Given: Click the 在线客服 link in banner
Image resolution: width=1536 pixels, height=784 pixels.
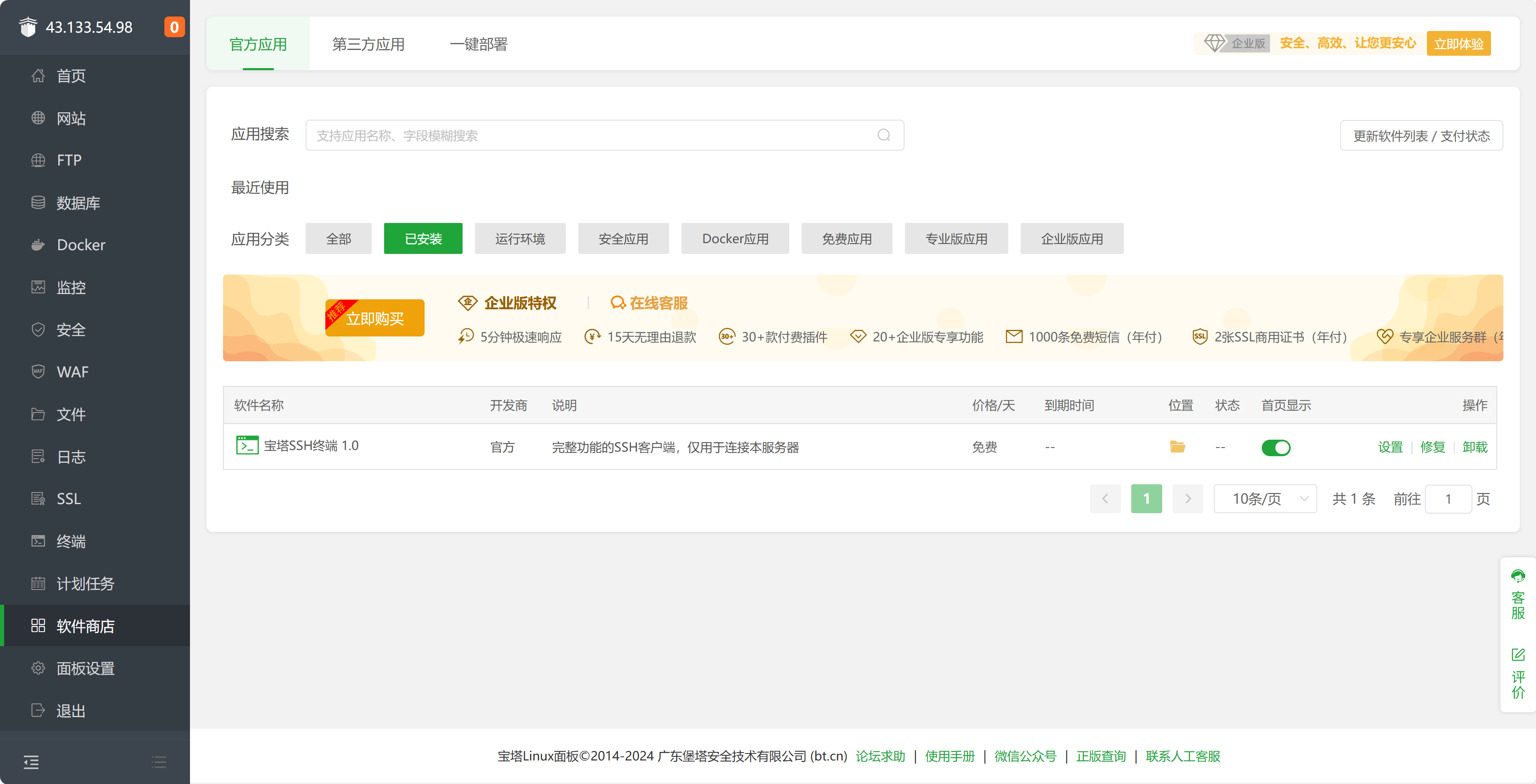Looking at the screenshot, I should [649, 303].
